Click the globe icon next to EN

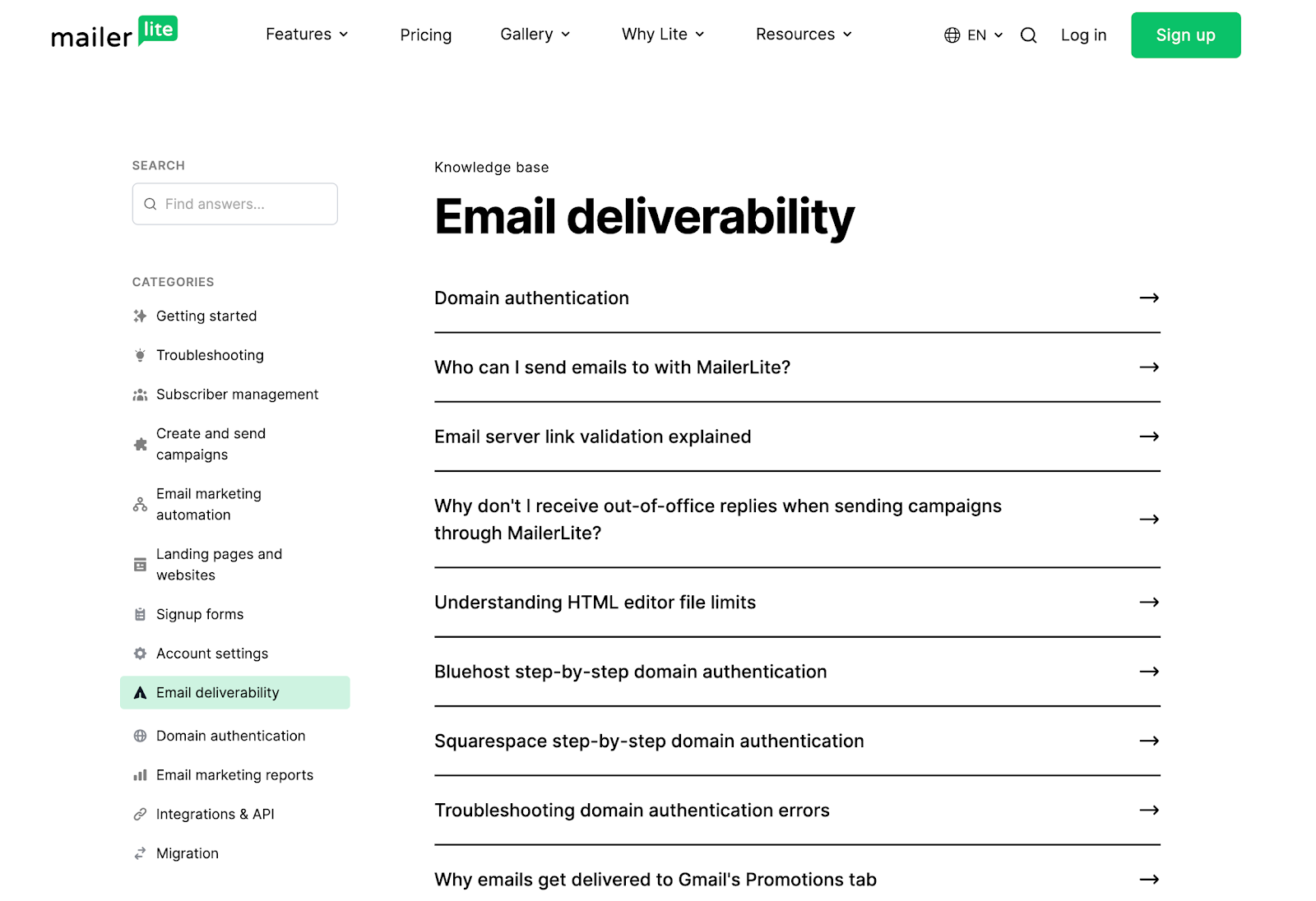[952, 35]
